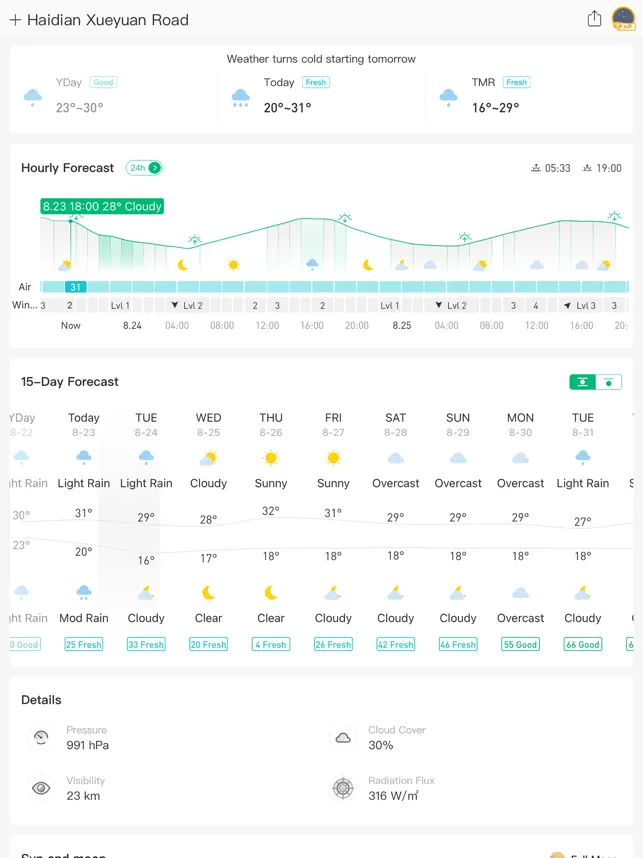Toggle the 24h hourly forecast switch

(144, 168)
